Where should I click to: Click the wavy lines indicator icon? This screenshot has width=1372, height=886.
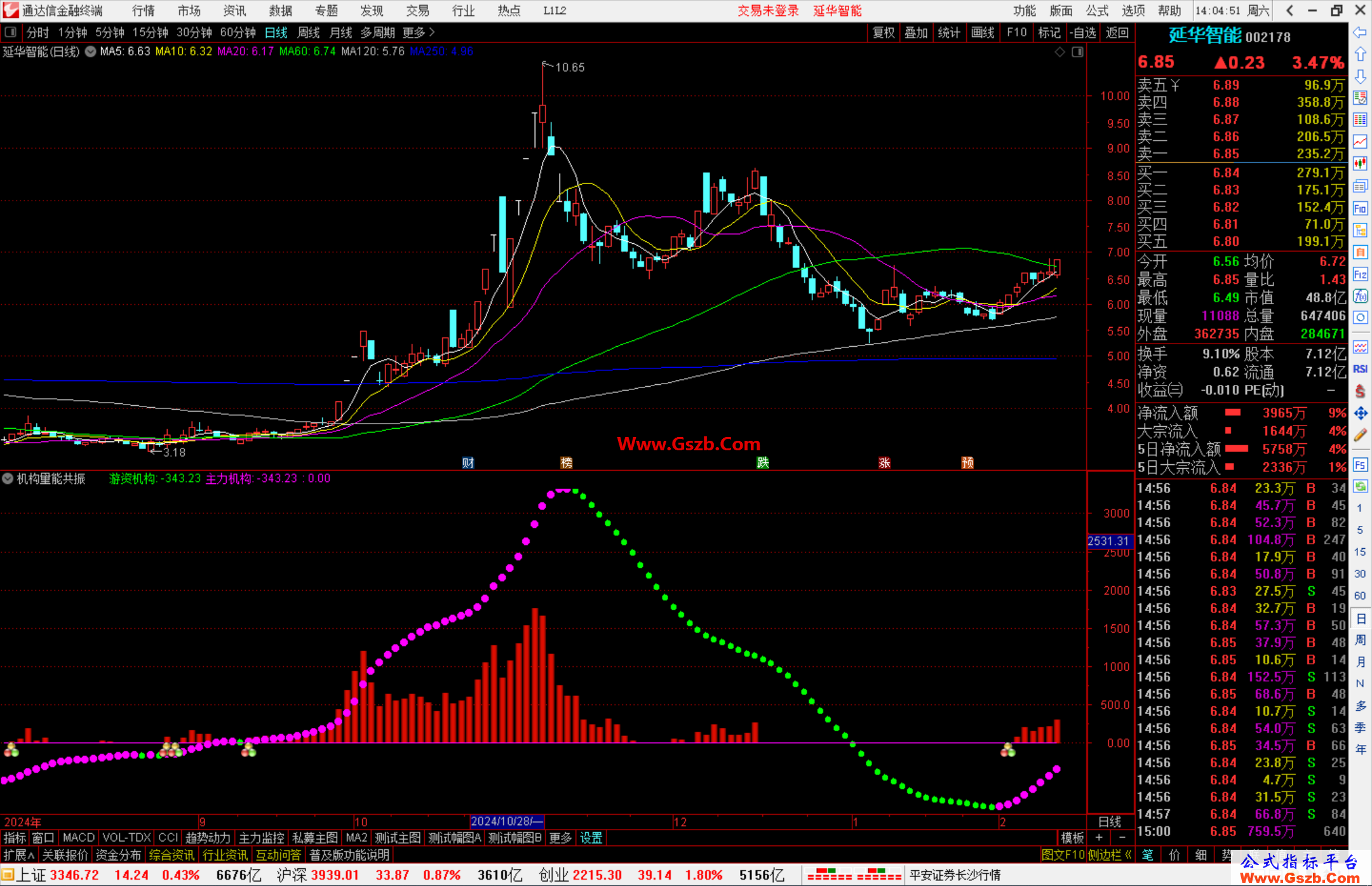point(1360,347)
